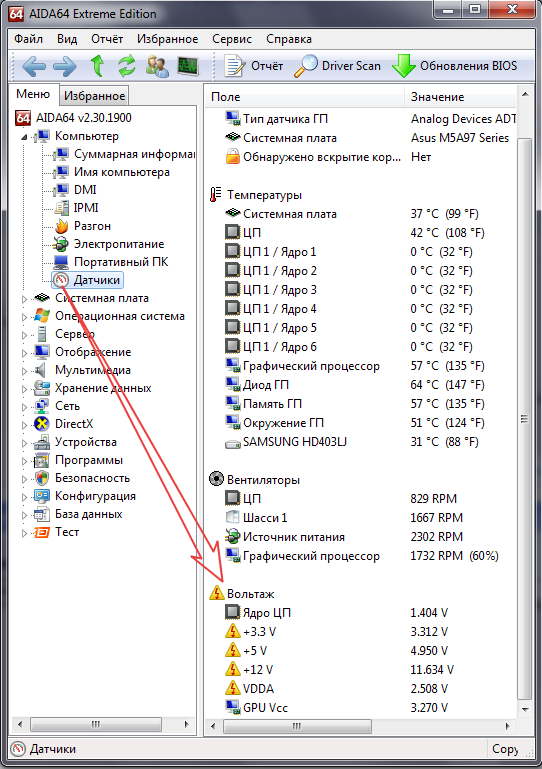Open the system monitor graph toolbar icon
542x769 pixels.
(188, 66)
